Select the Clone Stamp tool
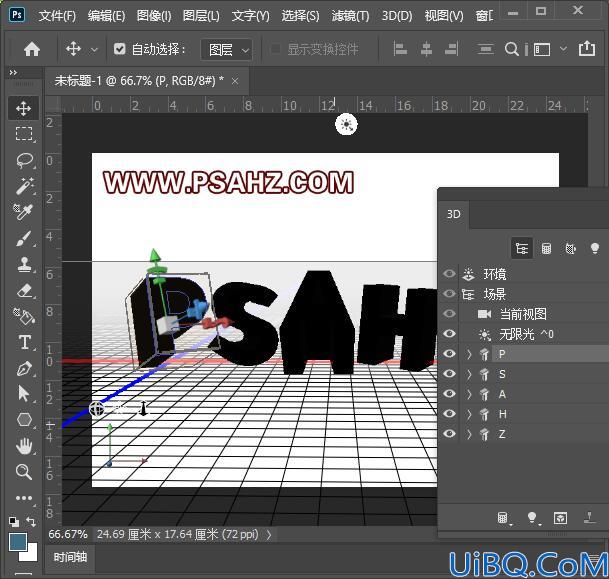 coord(24,264)
